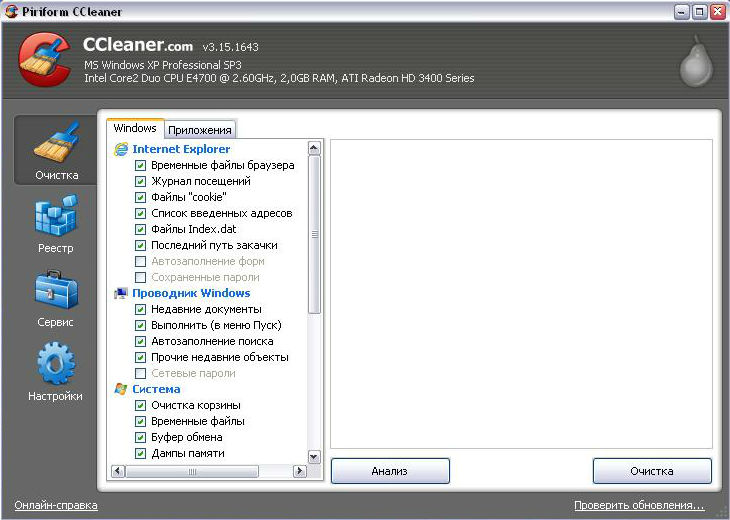
Task: Toggle Дампы памяти checkbox
Action: point(140,453)
